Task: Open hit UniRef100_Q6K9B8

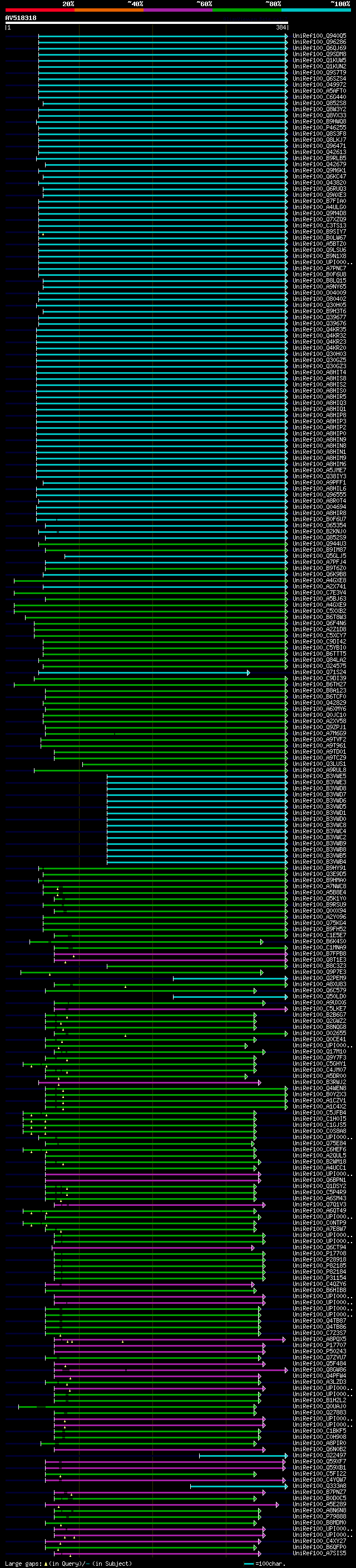Action: point(319,574)
